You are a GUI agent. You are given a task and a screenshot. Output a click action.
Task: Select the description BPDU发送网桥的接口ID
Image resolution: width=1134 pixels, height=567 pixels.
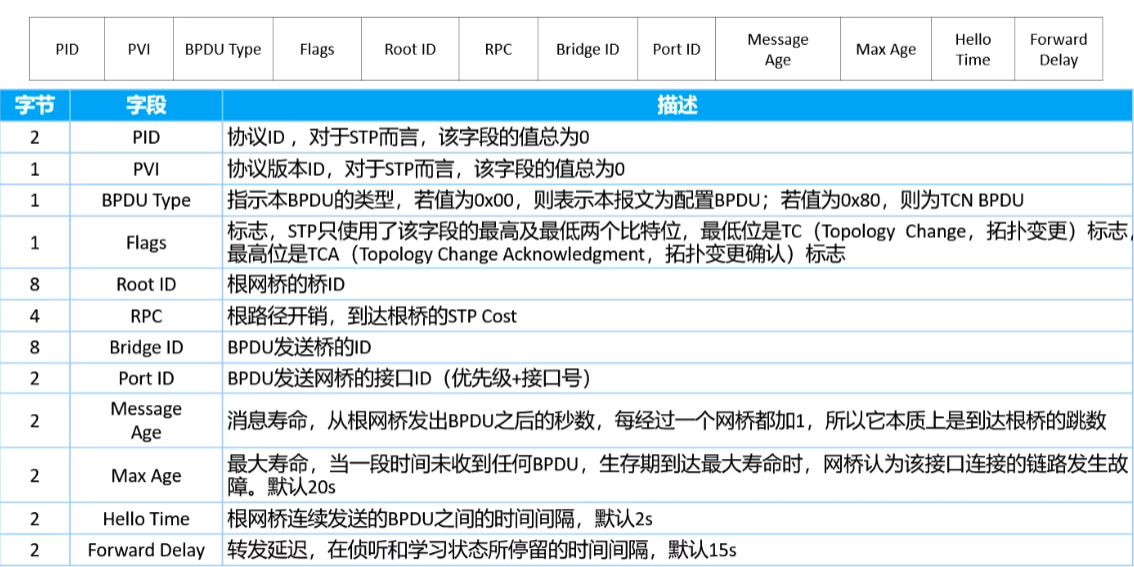[678, 378]
